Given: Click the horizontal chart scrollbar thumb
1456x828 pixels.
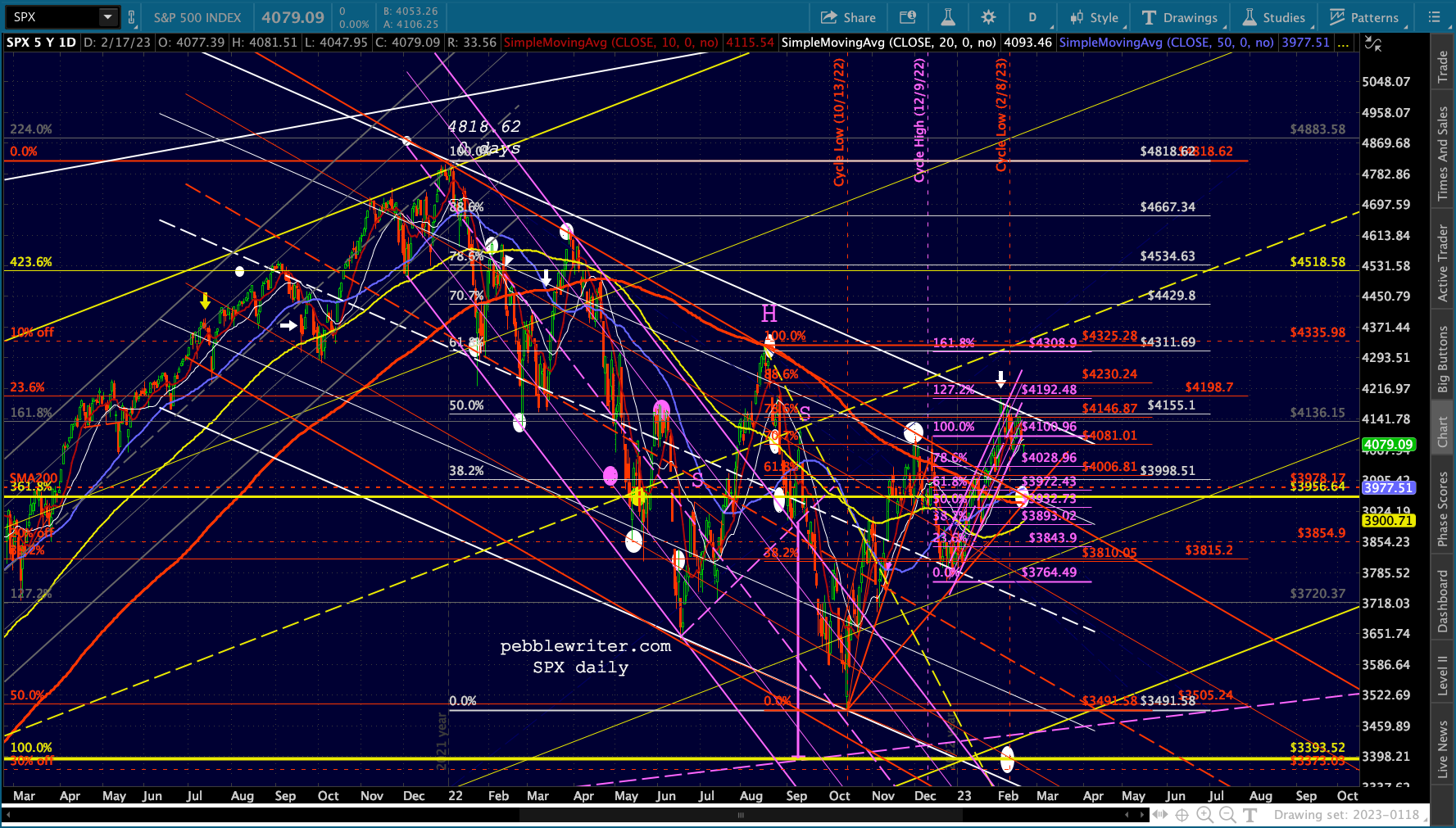Looking at the screenshot, I should pos(741,815).
